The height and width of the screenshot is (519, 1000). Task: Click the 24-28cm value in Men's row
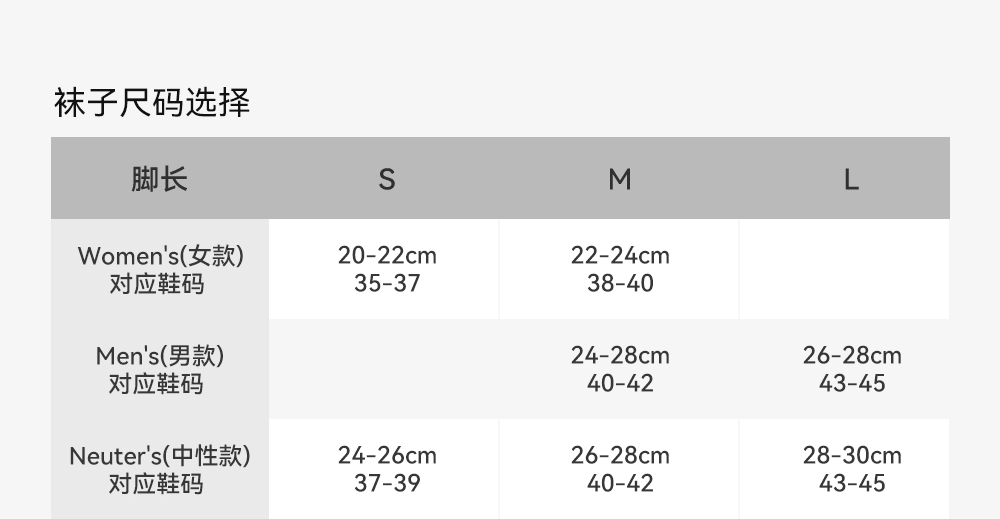[x=620, y=356]
